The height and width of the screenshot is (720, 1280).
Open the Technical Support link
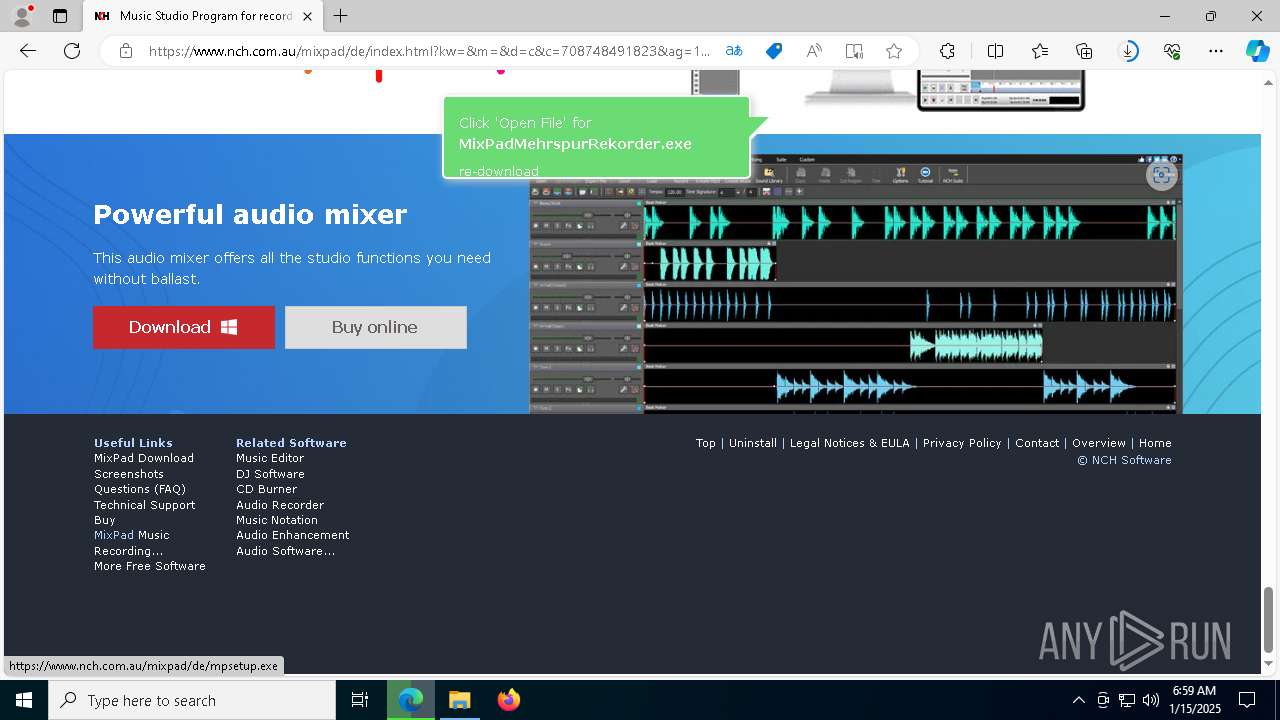click(145, 505)
